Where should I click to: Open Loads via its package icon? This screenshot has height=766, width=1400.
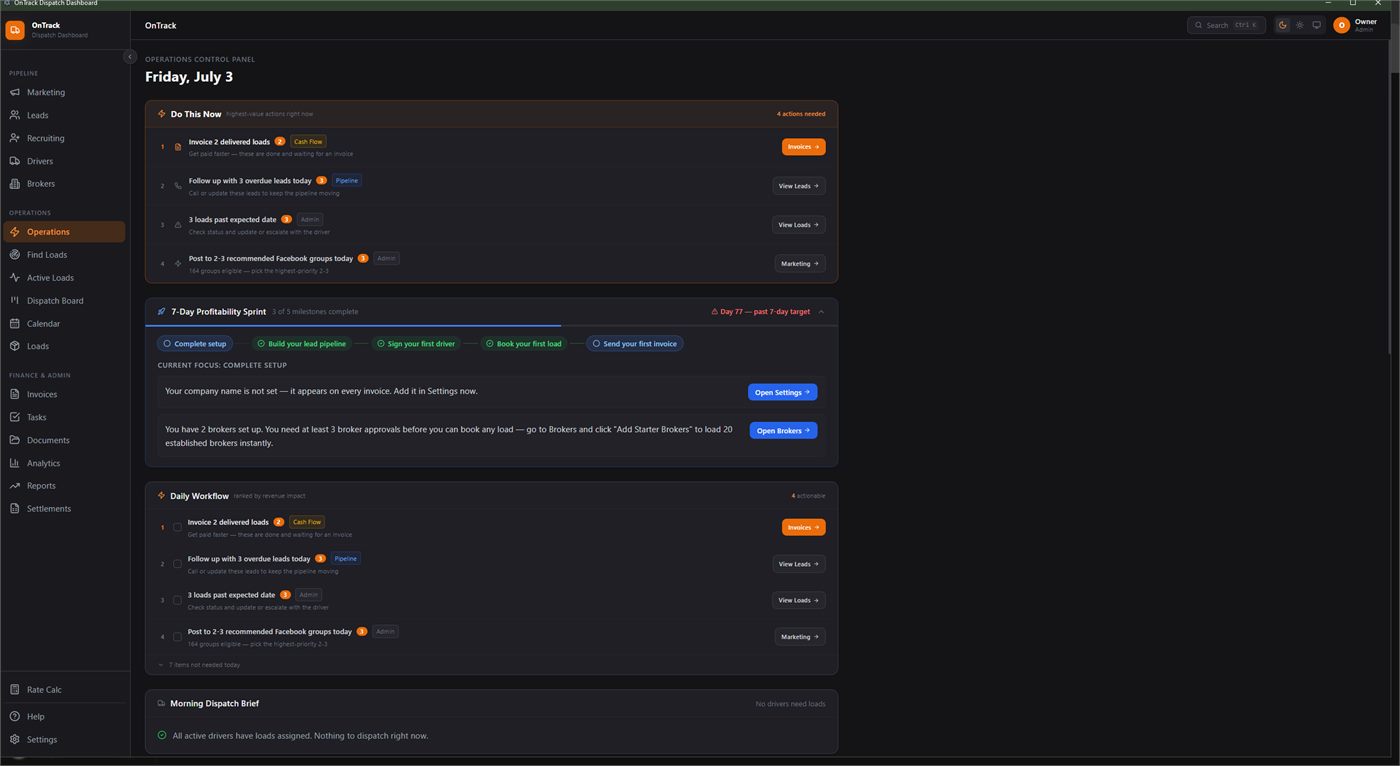pyautogui.click(x=15, y=346)
